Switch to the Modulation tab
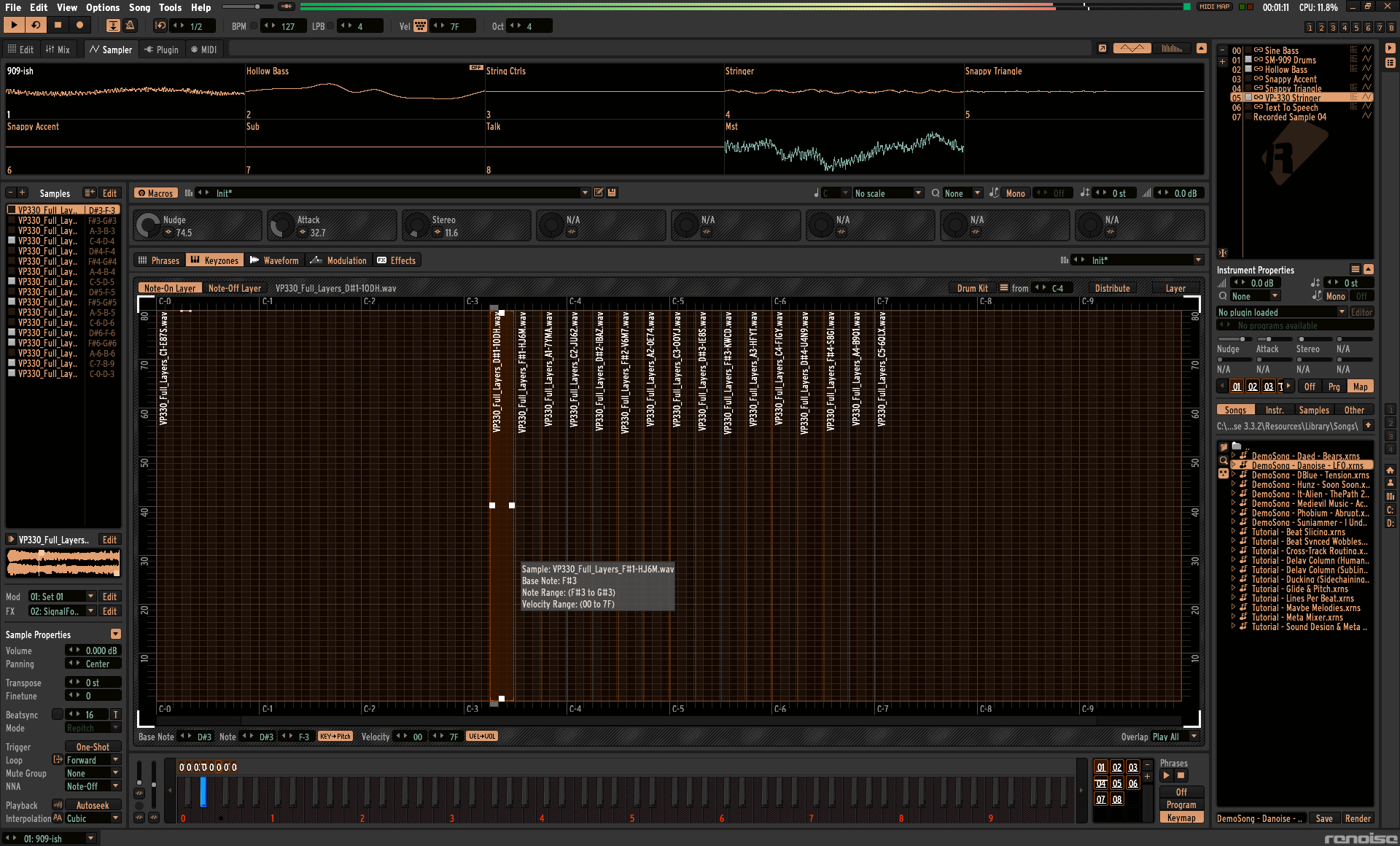Image resolution: width=1400 pixels, height=846 pixels. coord(338,260)
